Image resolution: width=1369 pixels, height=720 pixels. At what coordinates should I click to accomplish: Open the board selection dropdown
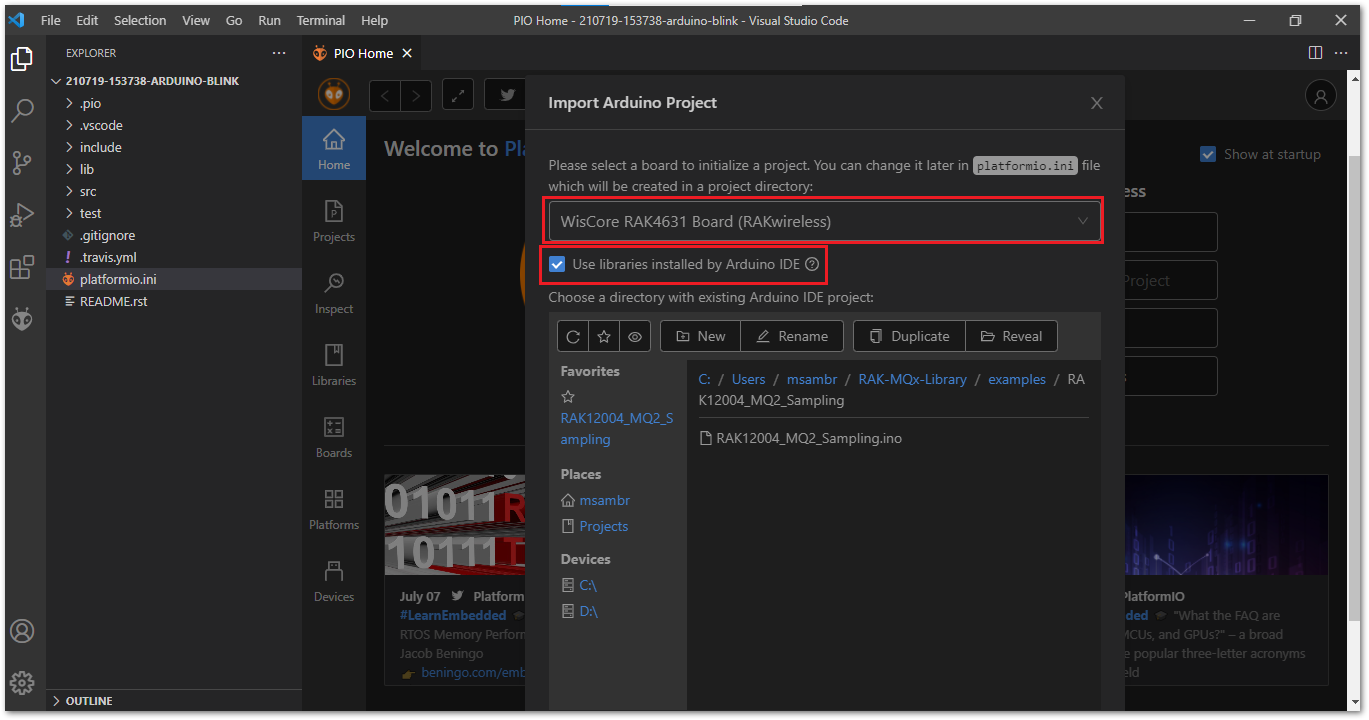click(x=825, y=221)
